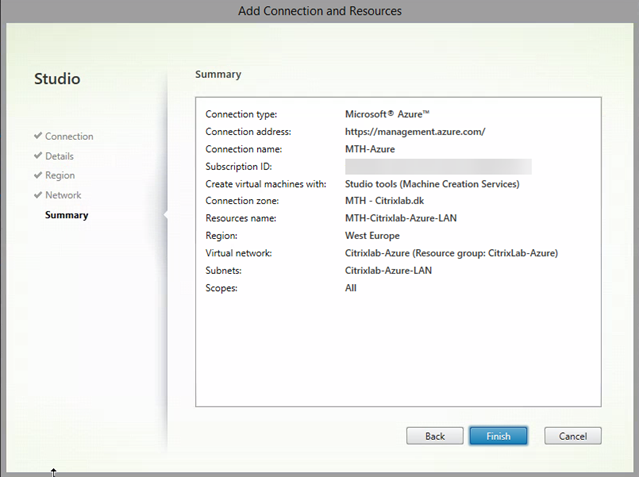Image resolution: width=639 pixels, height=477 pixels.
Task: Click the blurred Subscription ID value
Action: (438, 167)
